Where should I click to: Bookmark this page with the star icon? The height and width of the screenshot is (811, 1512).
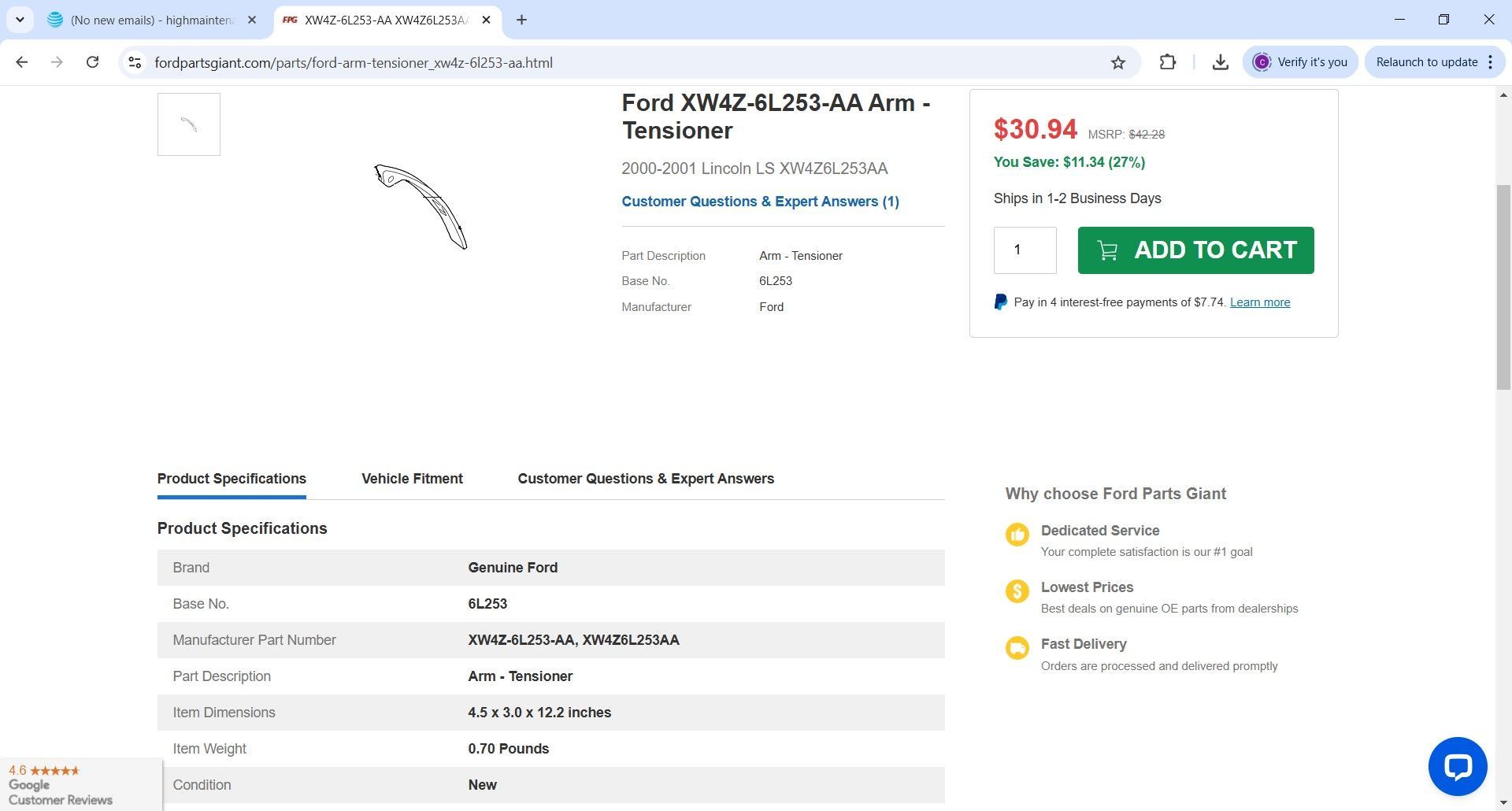1117,62
